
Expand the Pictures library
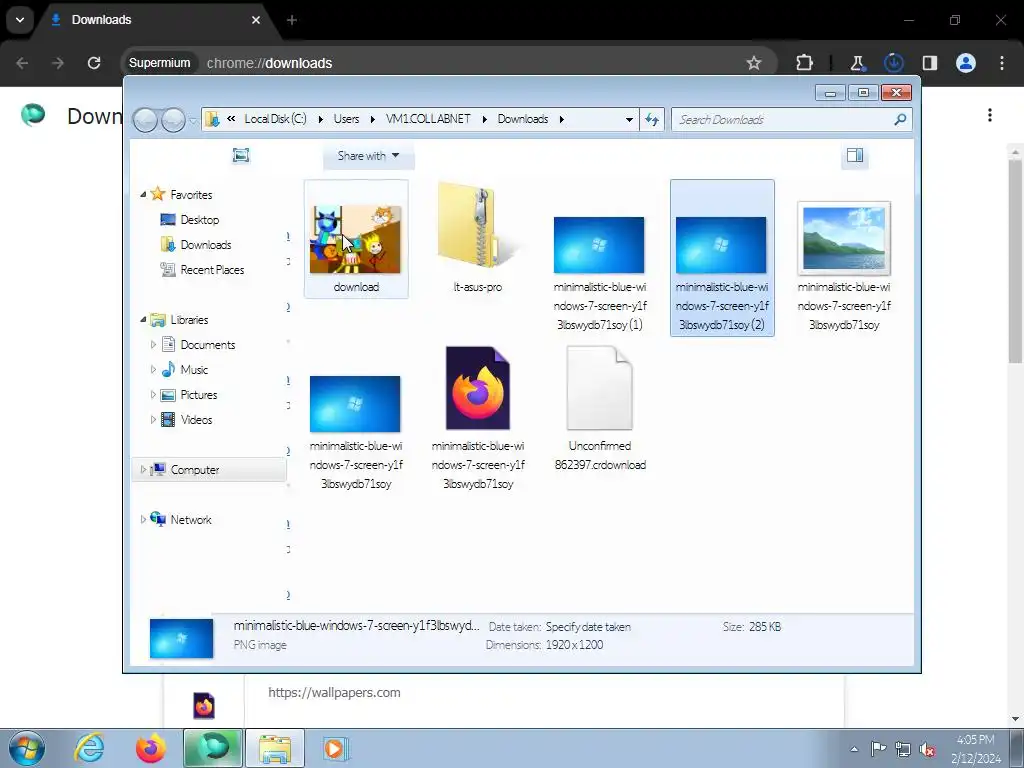[153, 395]
